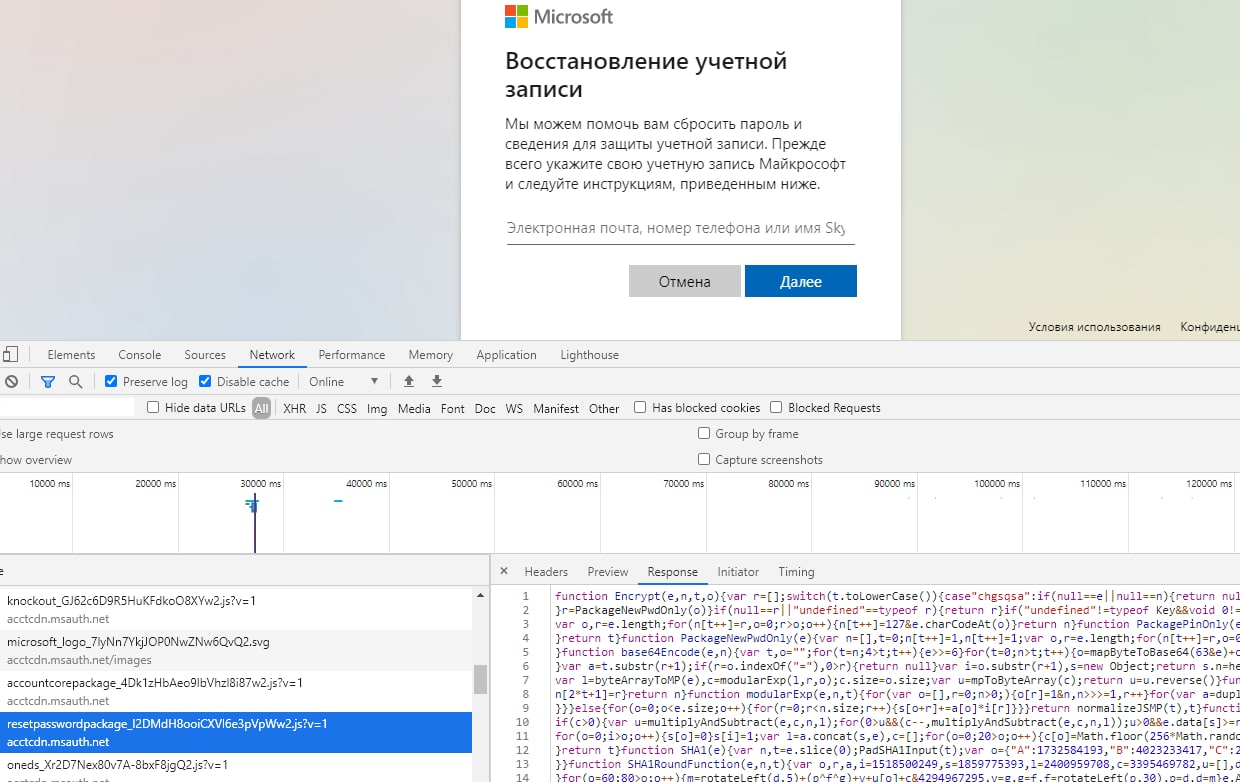Open the Console panel tab
The image size is (1240, 782).
click(x=140, y=354)
